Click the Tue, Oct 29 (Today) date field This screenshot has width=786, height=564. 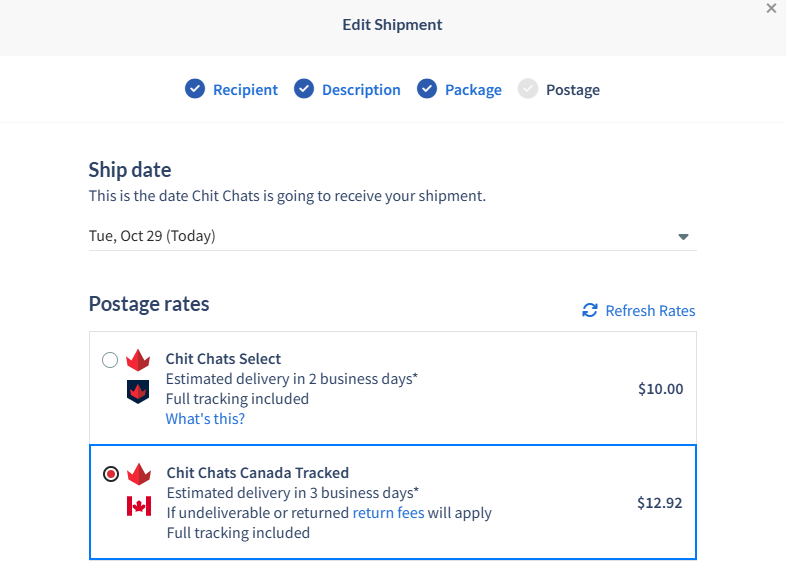(152, 236)
